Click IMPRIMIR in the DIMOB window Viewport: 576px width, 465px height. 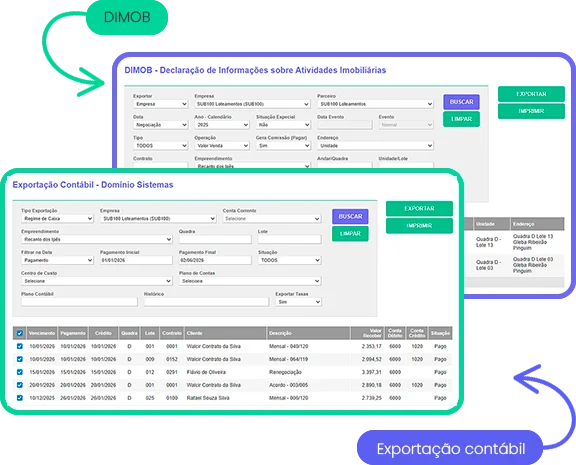click(531, 111)
